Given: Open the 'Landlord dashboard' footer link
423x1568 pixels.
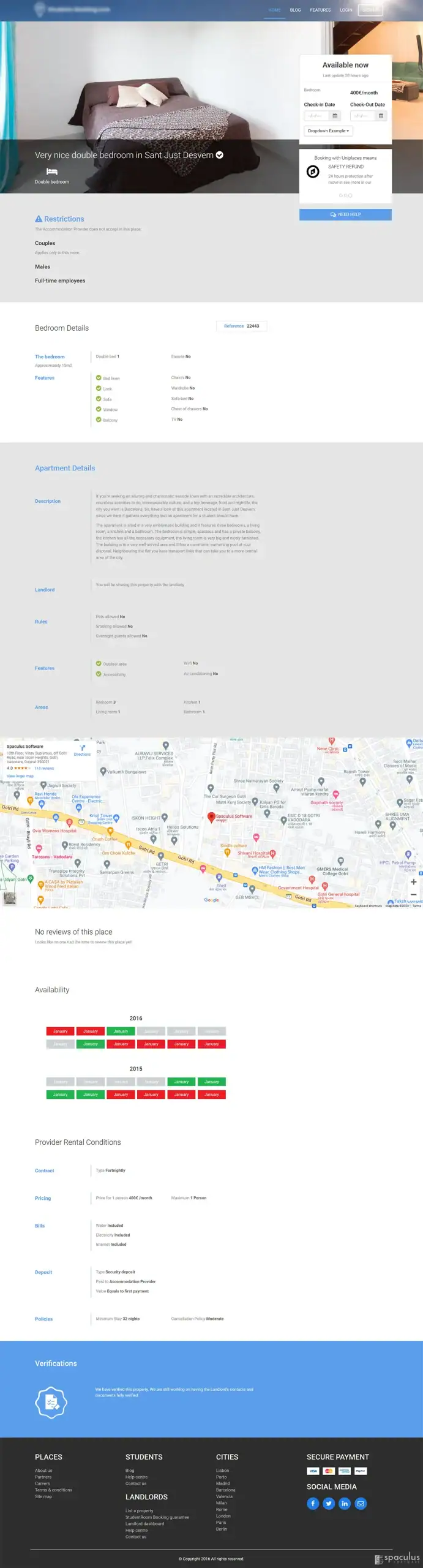Looking at the screenshot, I should [x=144, y=1523].
